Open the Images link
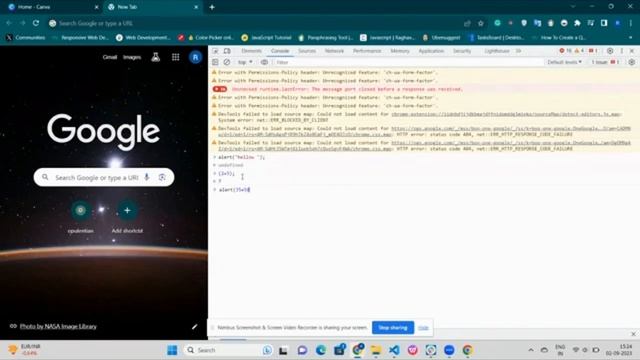Viewport: 640px width, 360px height. click(x=132, y=57)
